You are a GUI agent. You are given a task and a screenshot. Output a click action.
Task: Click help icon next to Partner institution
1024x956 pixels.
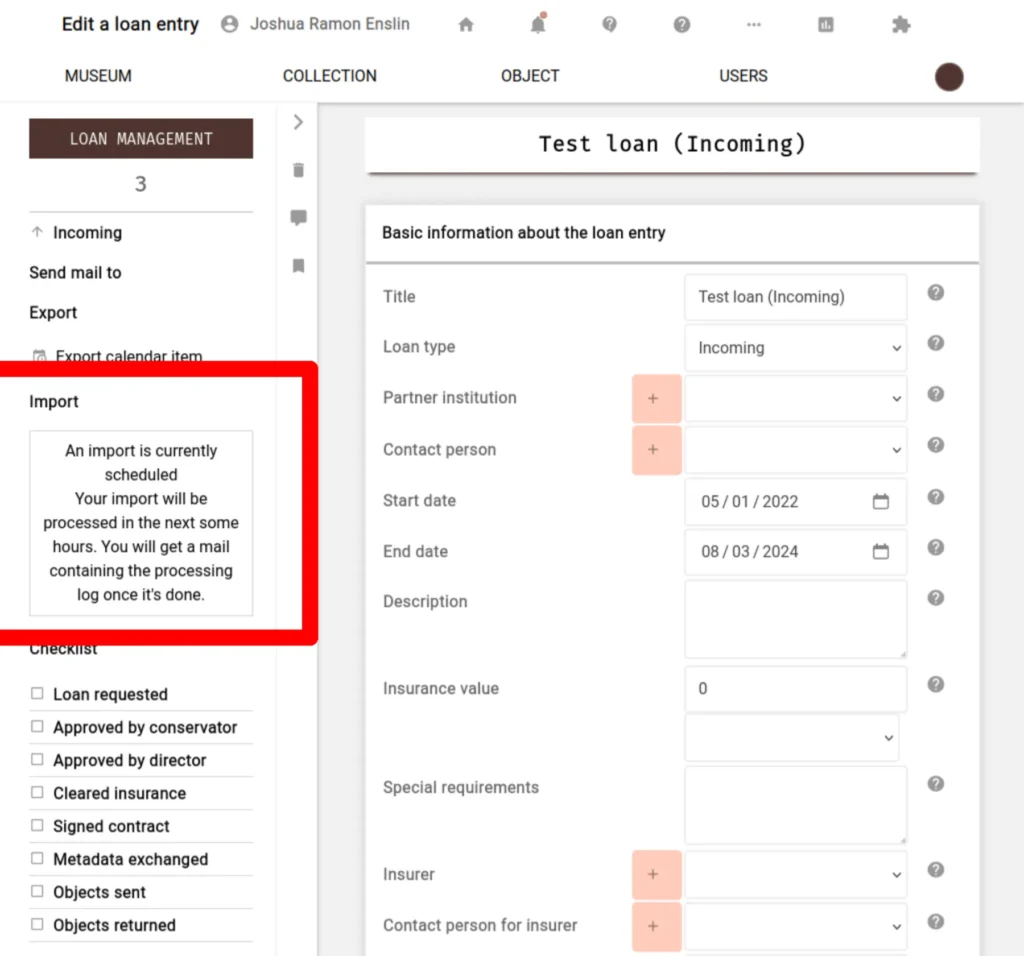936,394
